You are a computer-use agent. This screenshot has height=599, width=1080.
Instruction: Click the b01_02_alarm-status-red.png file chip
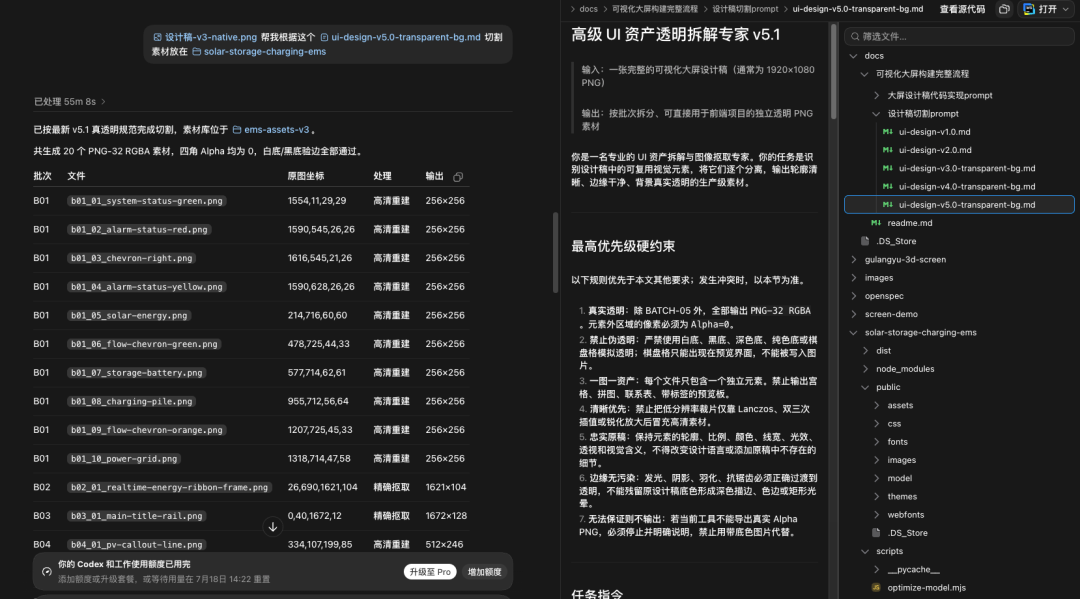coord(139,230)
